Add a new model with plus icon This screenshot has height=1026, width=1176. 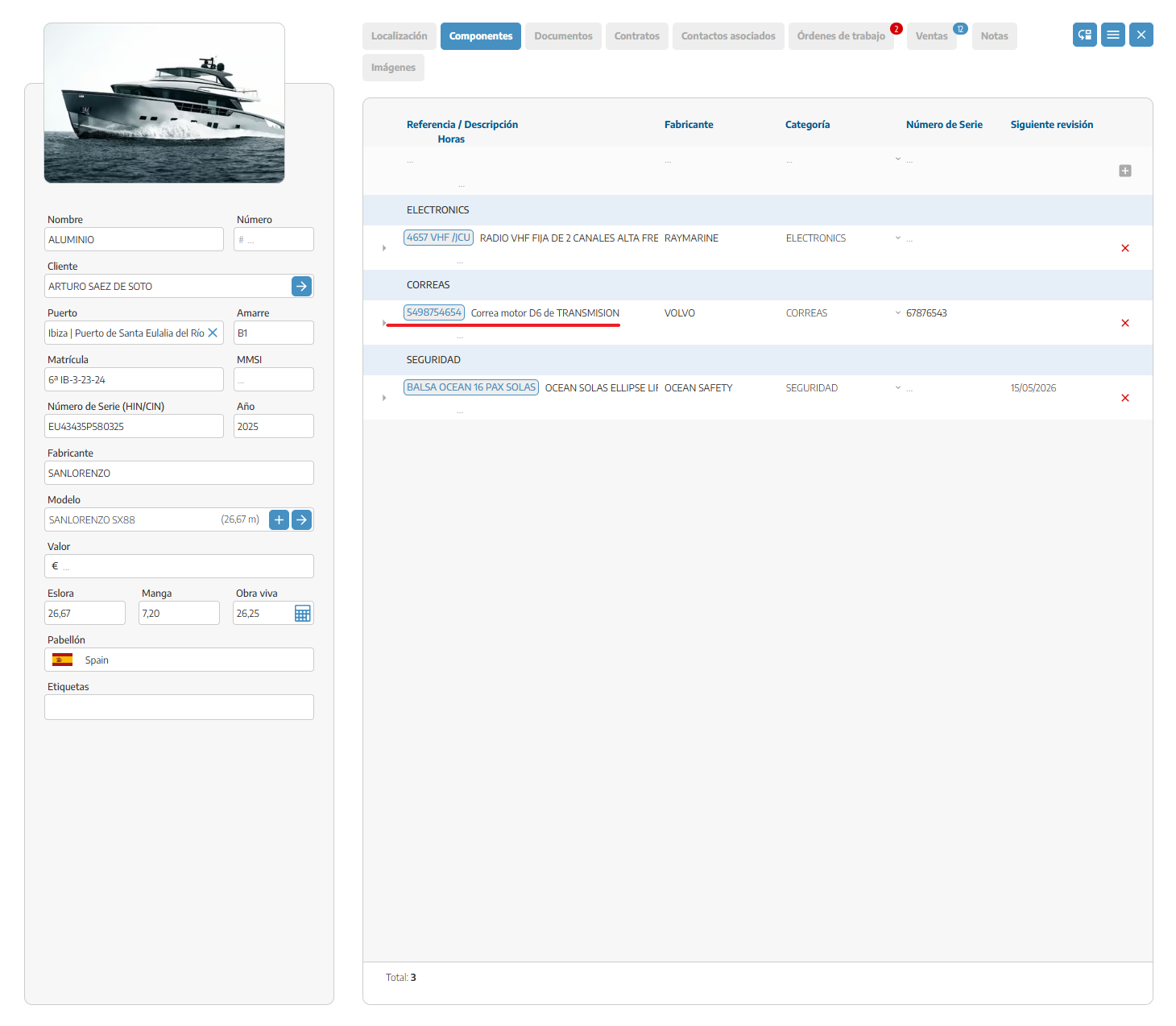[279, 519]
